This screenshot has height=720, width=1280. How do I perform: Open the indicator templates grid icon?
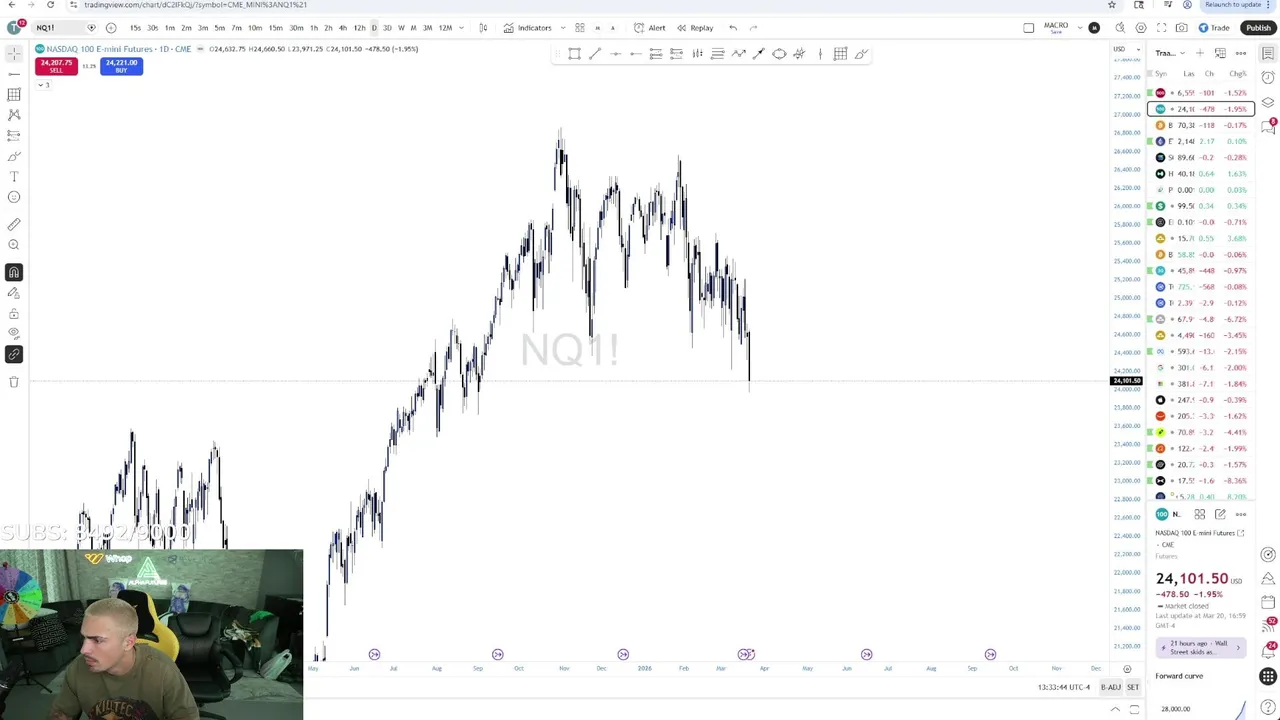pos(579,28)
